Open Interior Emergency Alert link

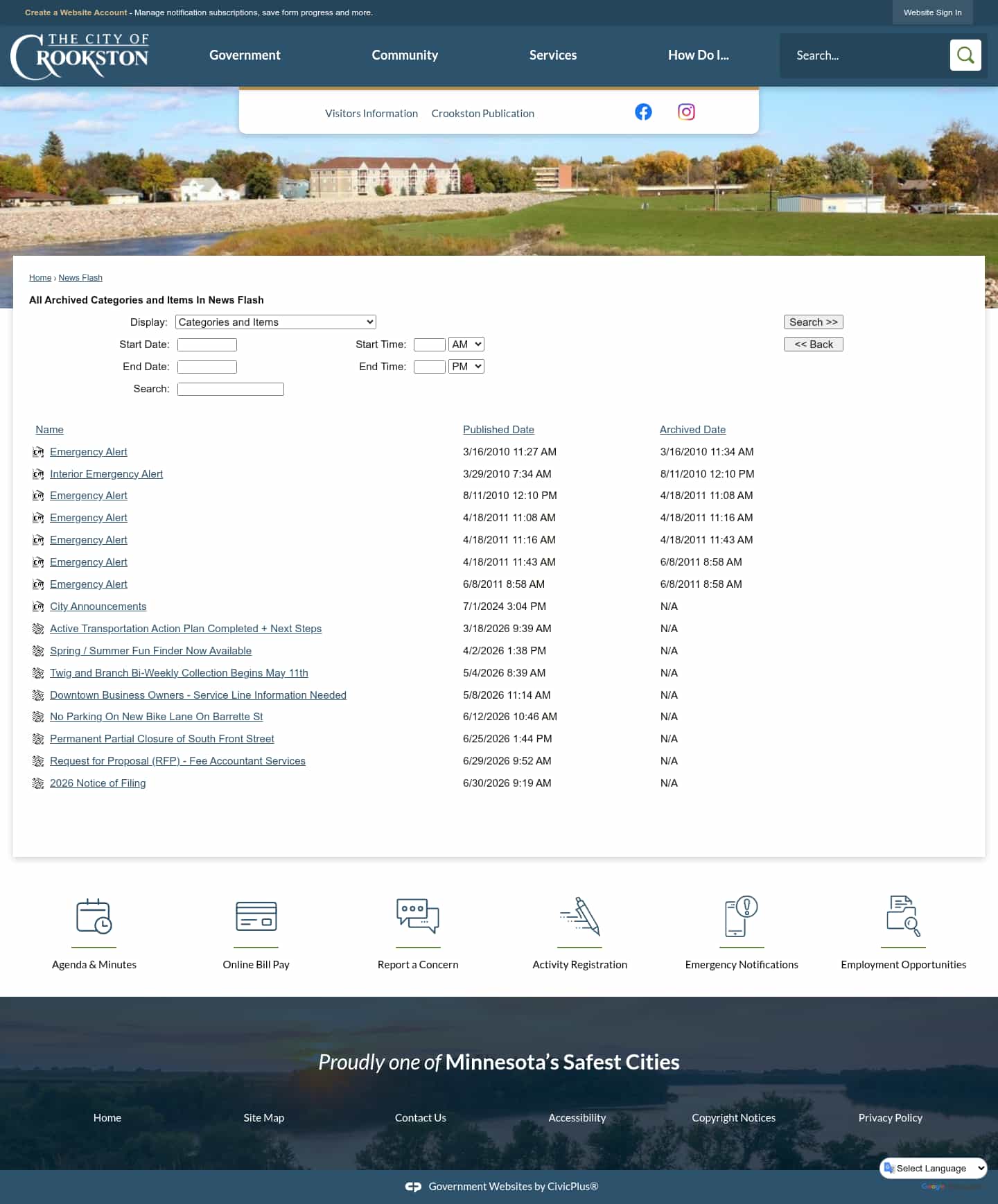point(106,474)
